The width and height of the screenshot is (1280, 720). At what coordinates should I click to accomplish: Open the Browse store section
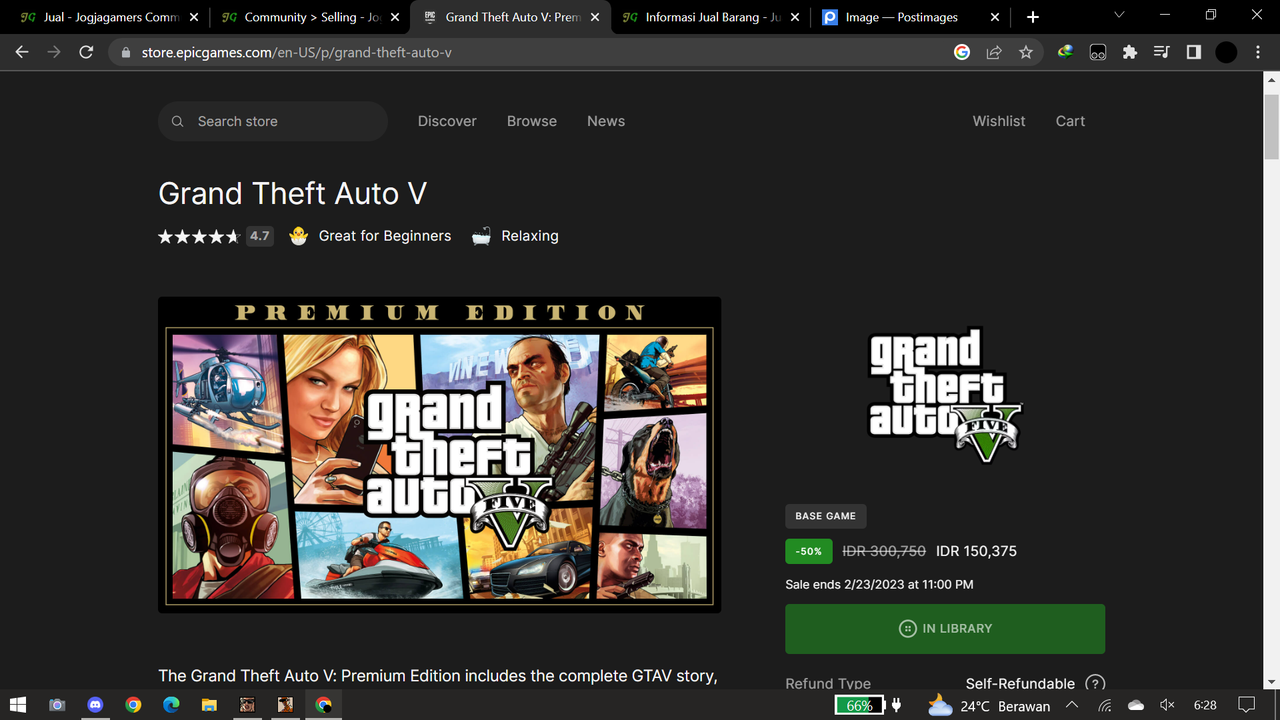[532, 121]
